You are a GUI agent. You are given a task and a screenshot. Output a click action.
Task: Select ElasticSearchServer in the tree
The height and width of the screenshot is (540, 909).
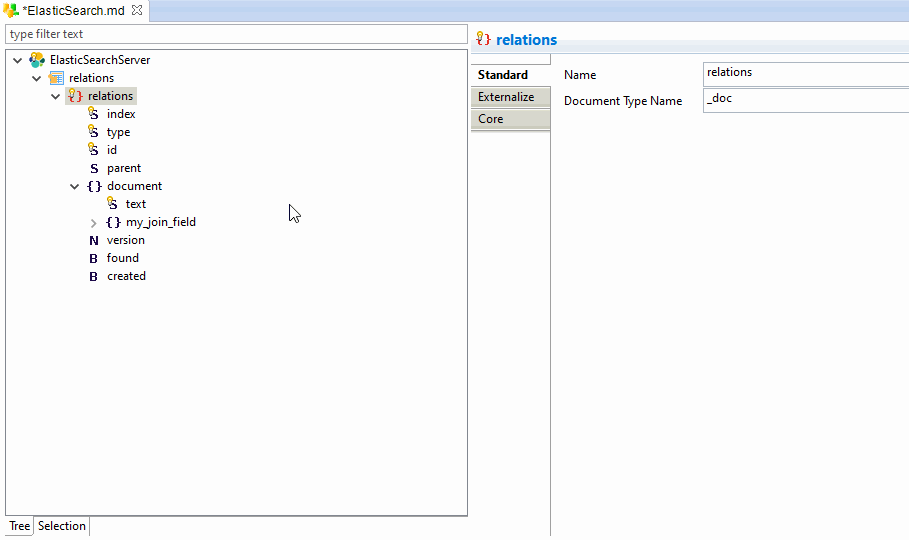[x=100, y=60]
